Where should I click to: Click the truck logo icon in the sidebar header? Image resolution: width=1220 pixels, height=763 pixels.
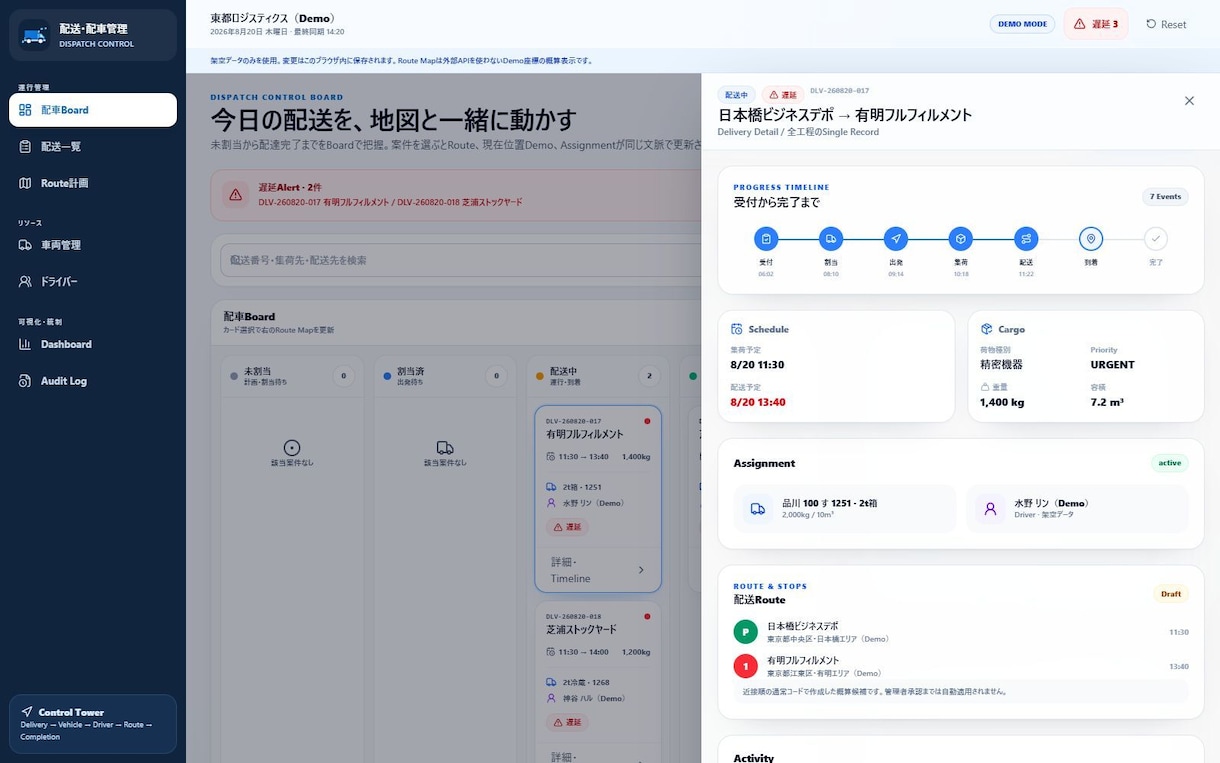(34, 36)
